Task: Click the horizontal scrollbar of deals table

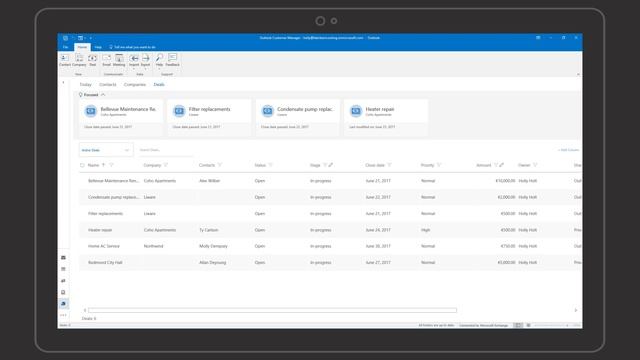Action: [272, 310]
